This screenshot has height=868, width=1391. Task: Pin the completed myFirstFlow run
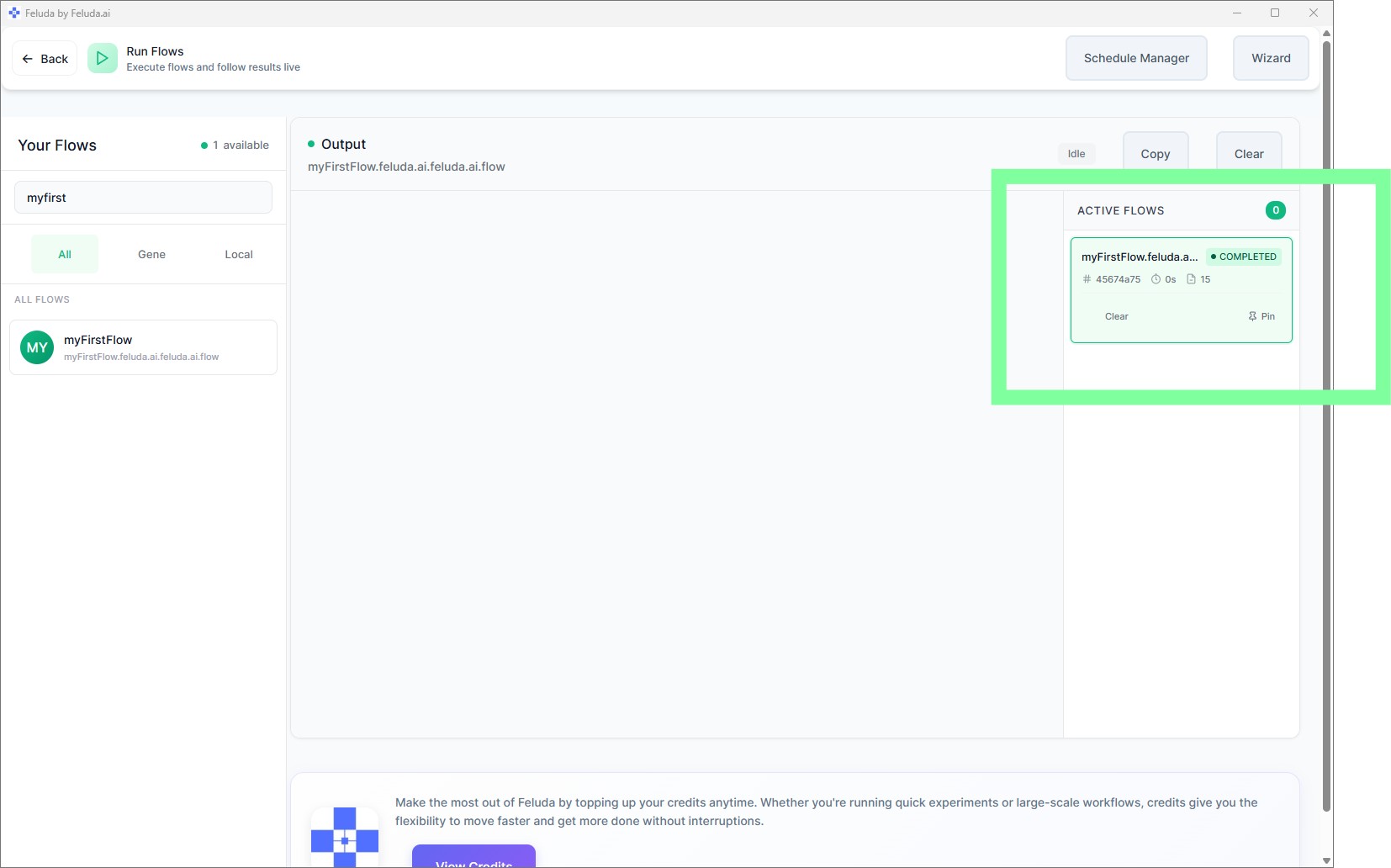(1261, 316)
